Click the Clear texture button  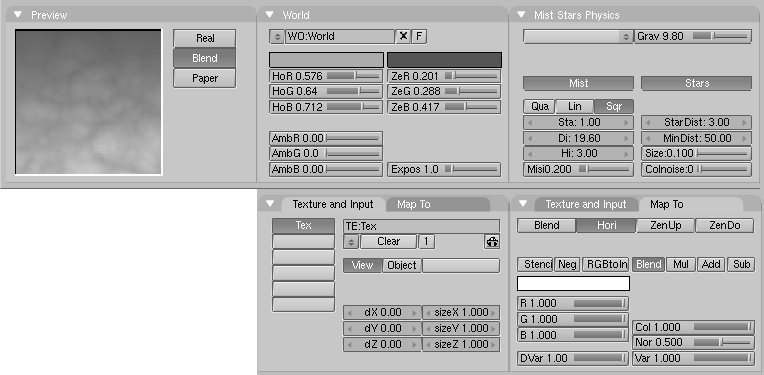(388, 242)
